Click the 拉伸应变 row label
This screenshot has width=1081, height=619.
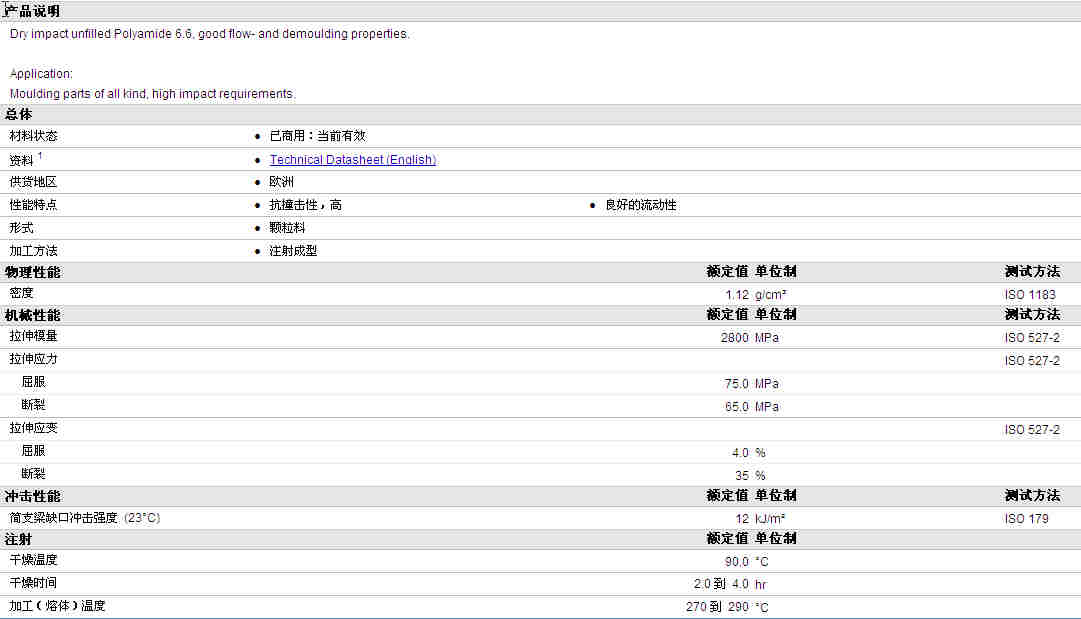[33, 428]
